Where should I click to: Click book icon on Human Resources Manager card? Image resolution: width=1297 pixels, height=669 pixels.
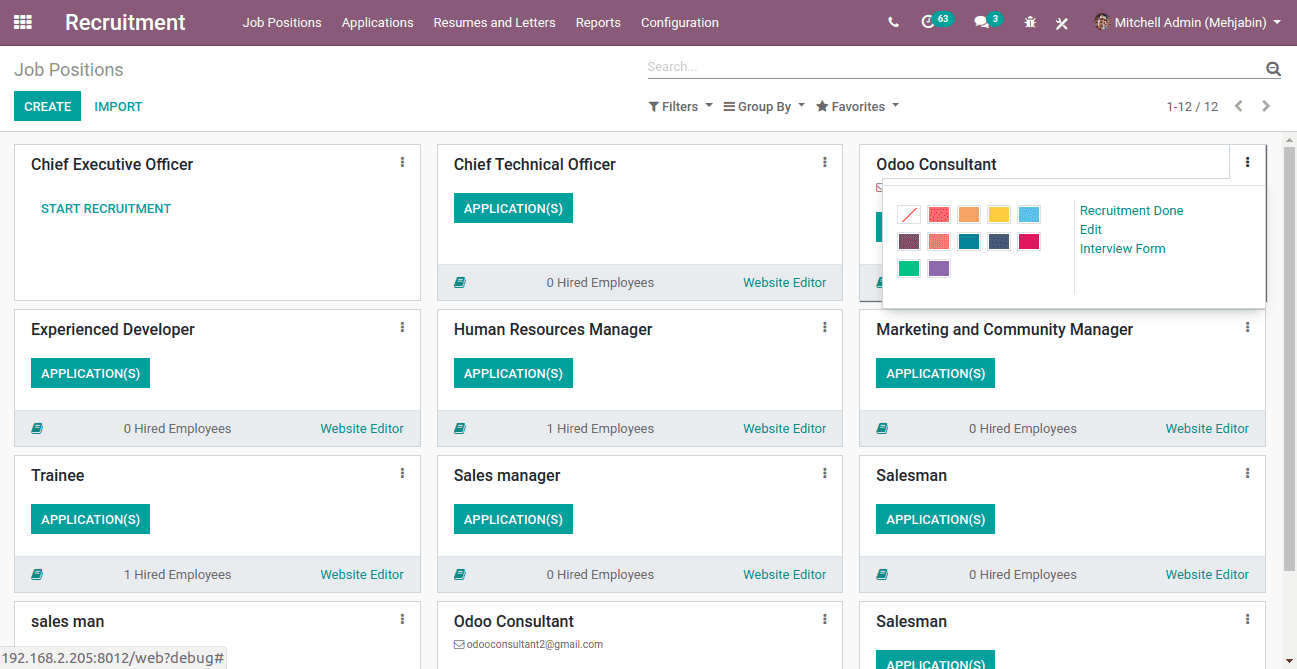click(x=460, y=429)
